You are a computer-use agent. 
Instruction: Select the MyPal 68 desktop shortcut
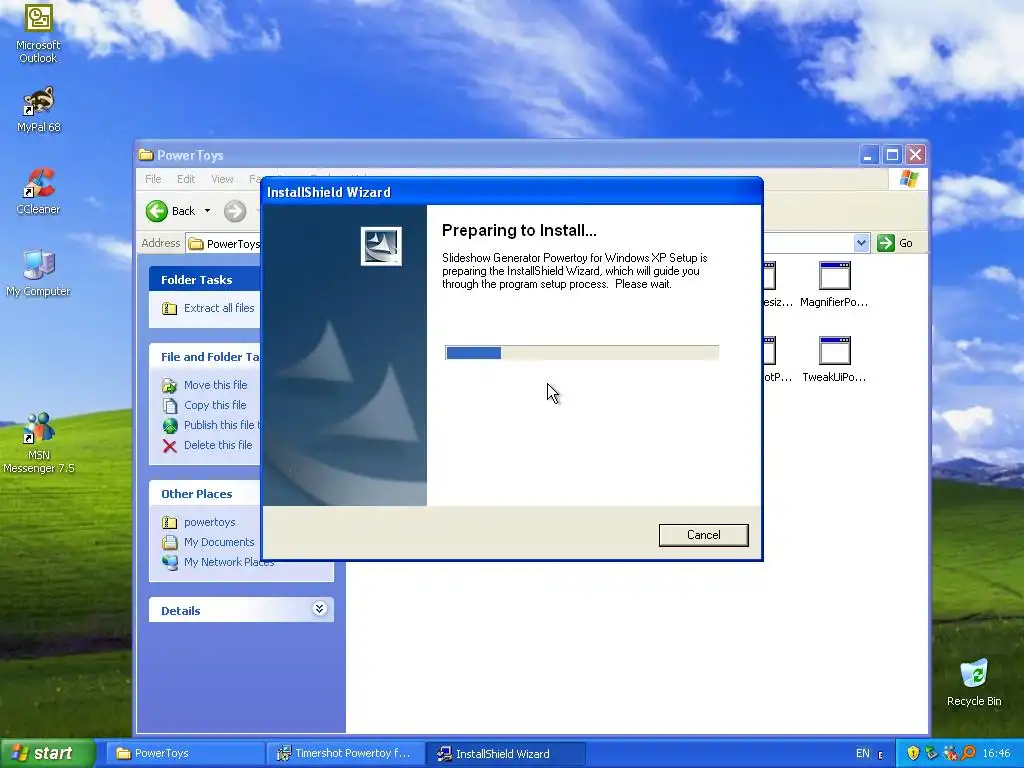[x=38, y=110]
